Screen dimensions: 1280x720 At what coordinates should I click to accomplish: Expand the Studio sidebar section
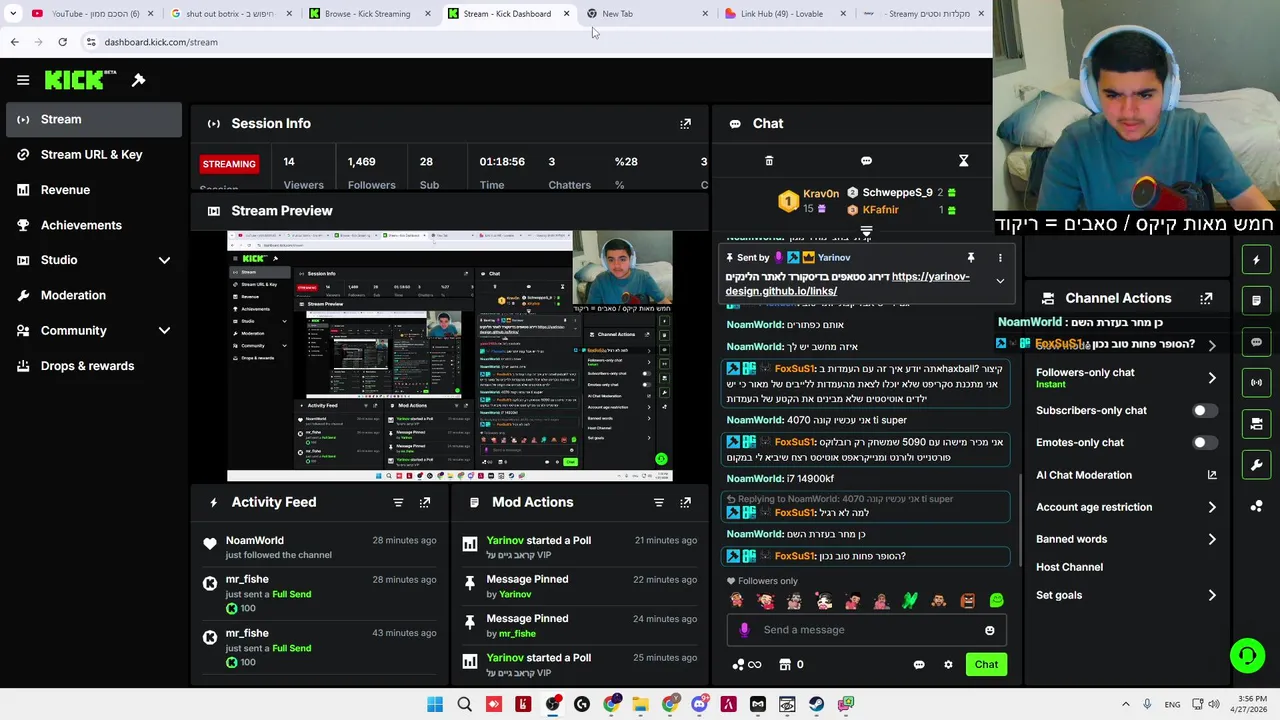pyautogui.click(x=164, y=260)
